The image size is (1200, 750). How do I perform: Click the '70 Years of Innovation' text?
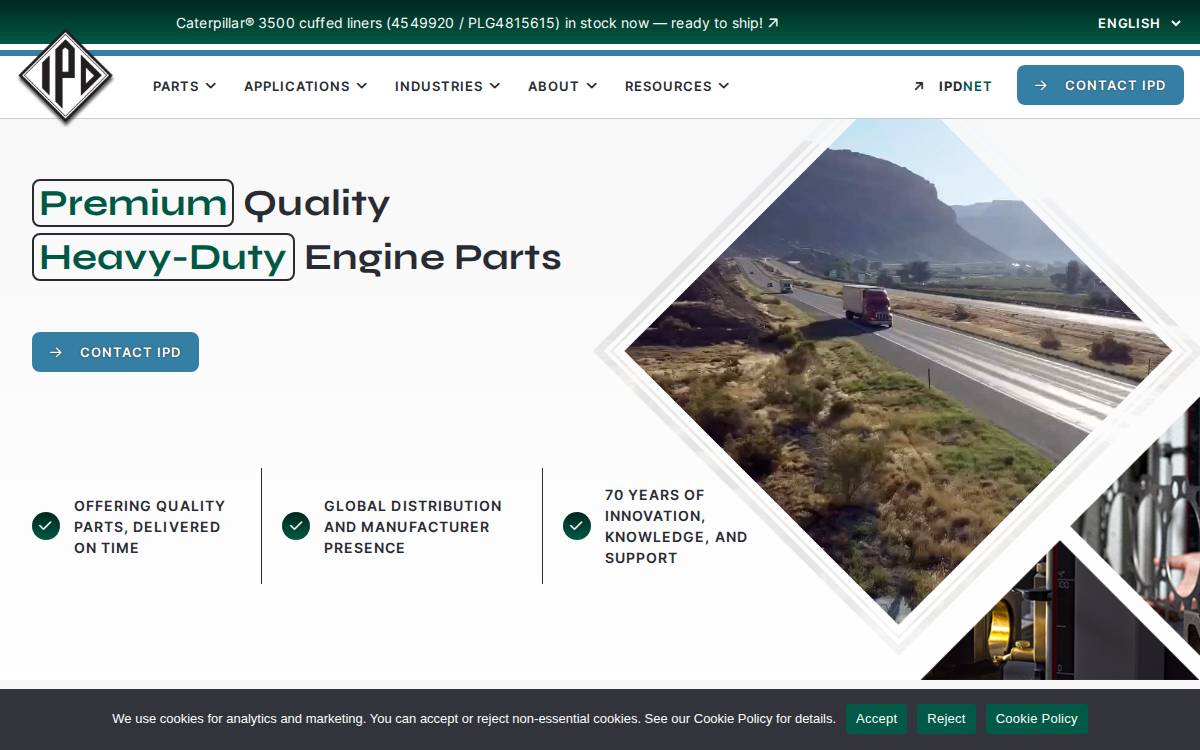click(x=676, y=526)
